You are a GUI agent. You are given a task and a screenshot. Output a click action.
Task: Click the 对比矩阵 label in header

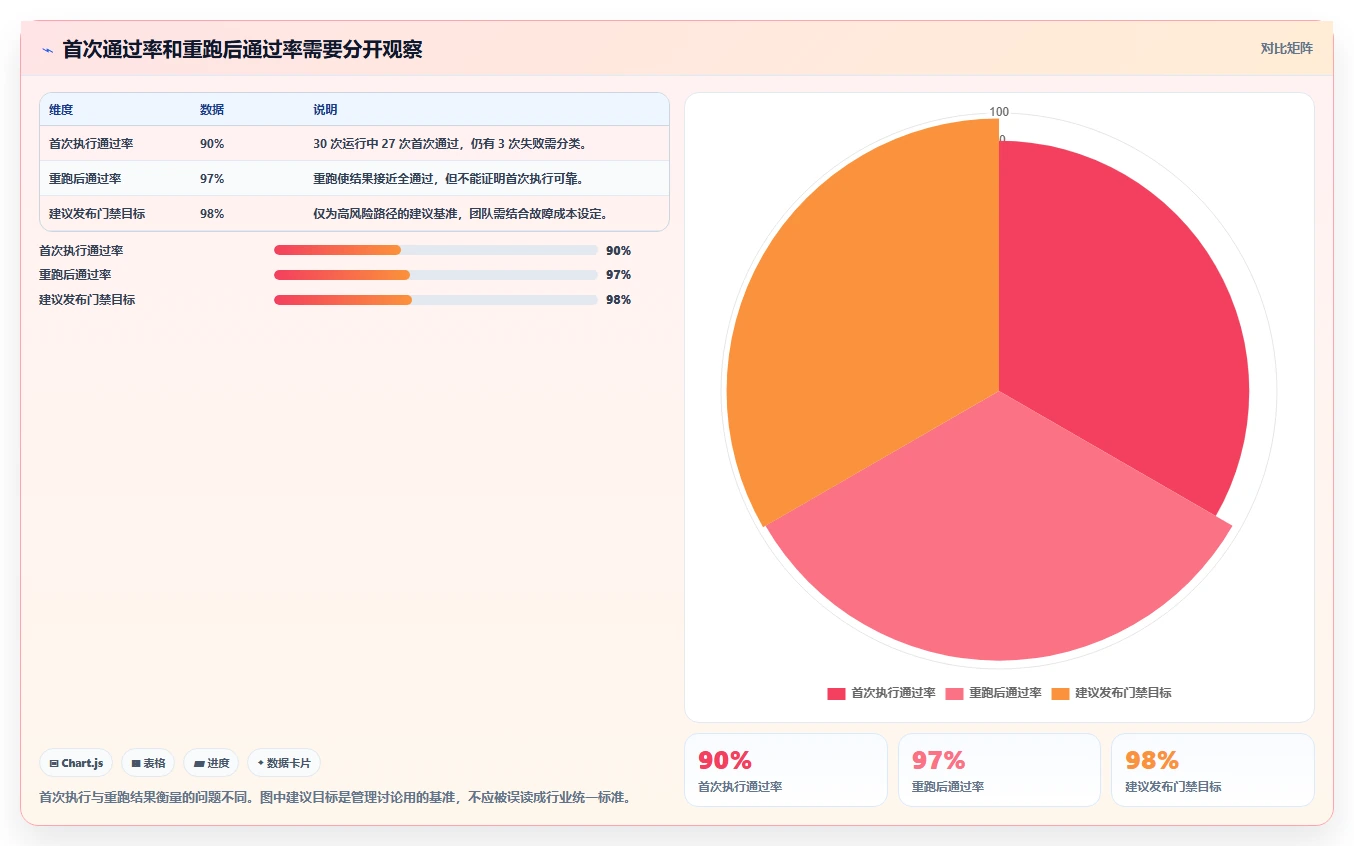tap(1286, 48)
